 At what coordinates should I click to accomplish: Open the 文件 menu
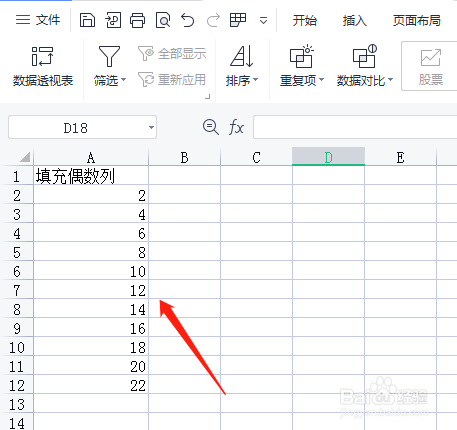coord(38,20)
